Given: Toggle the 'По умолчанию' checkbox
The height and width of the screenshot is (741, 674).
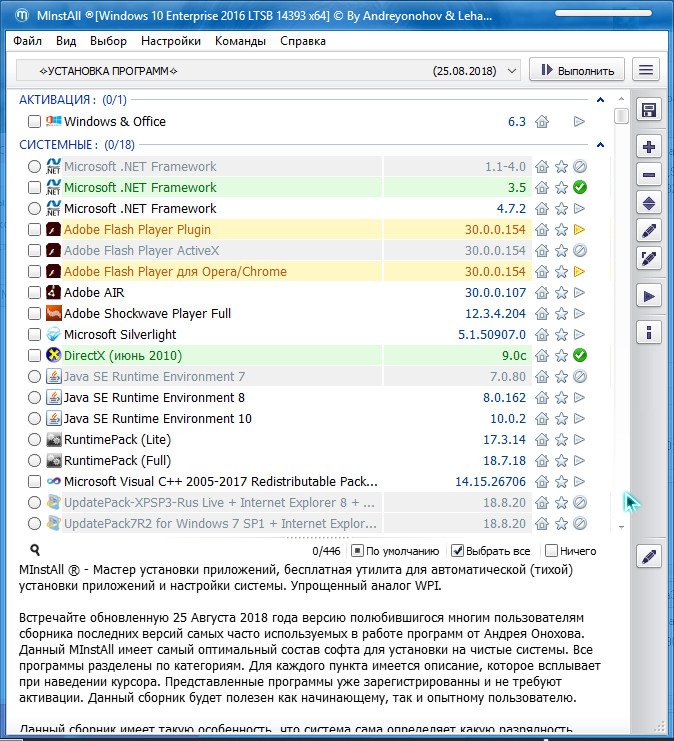Looking at the screenshot, I should click(x=357, y=551).
